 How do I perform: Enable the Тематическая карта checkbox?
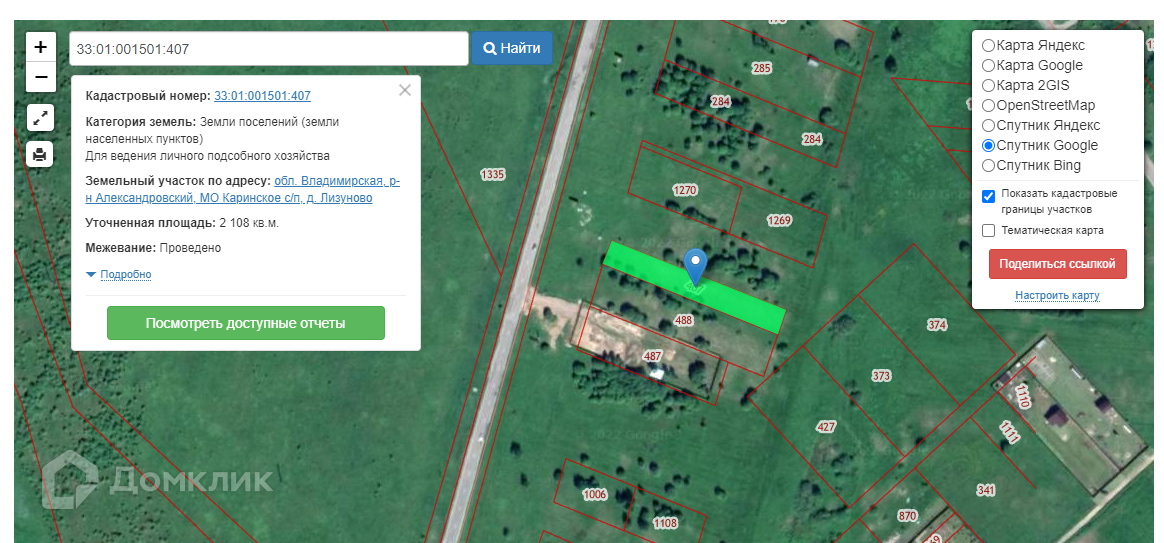tap(988, 230)
